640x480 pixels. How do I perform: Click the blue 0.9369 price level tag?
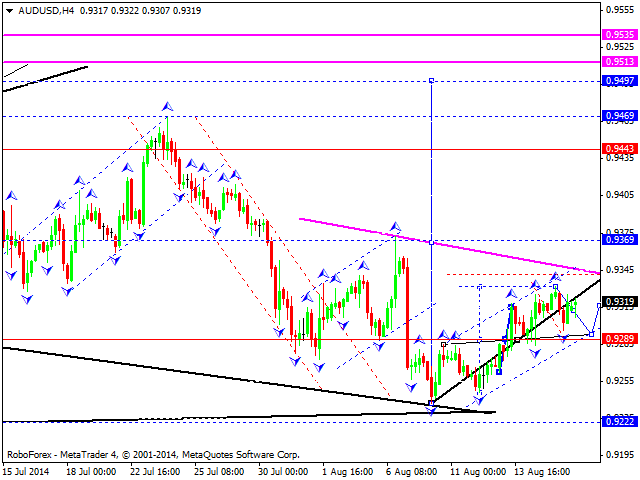pos(616,240)
